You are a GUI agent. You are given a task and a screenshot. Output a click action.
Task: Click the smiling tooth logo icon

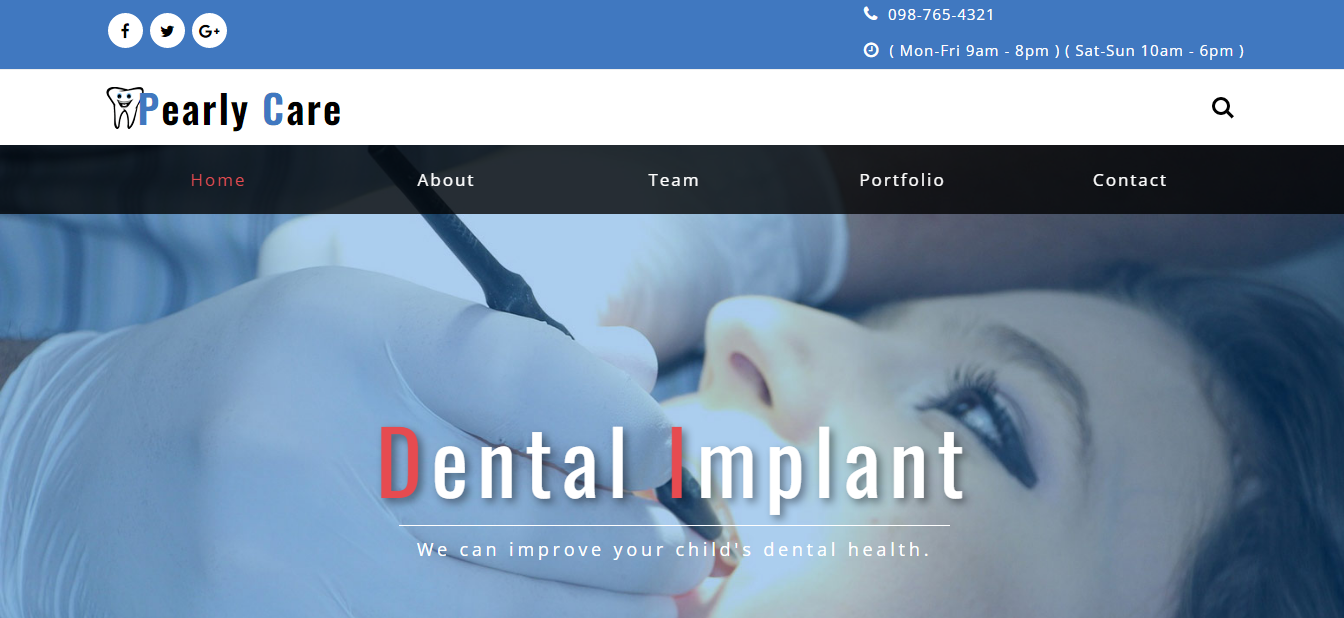(122, 107)
